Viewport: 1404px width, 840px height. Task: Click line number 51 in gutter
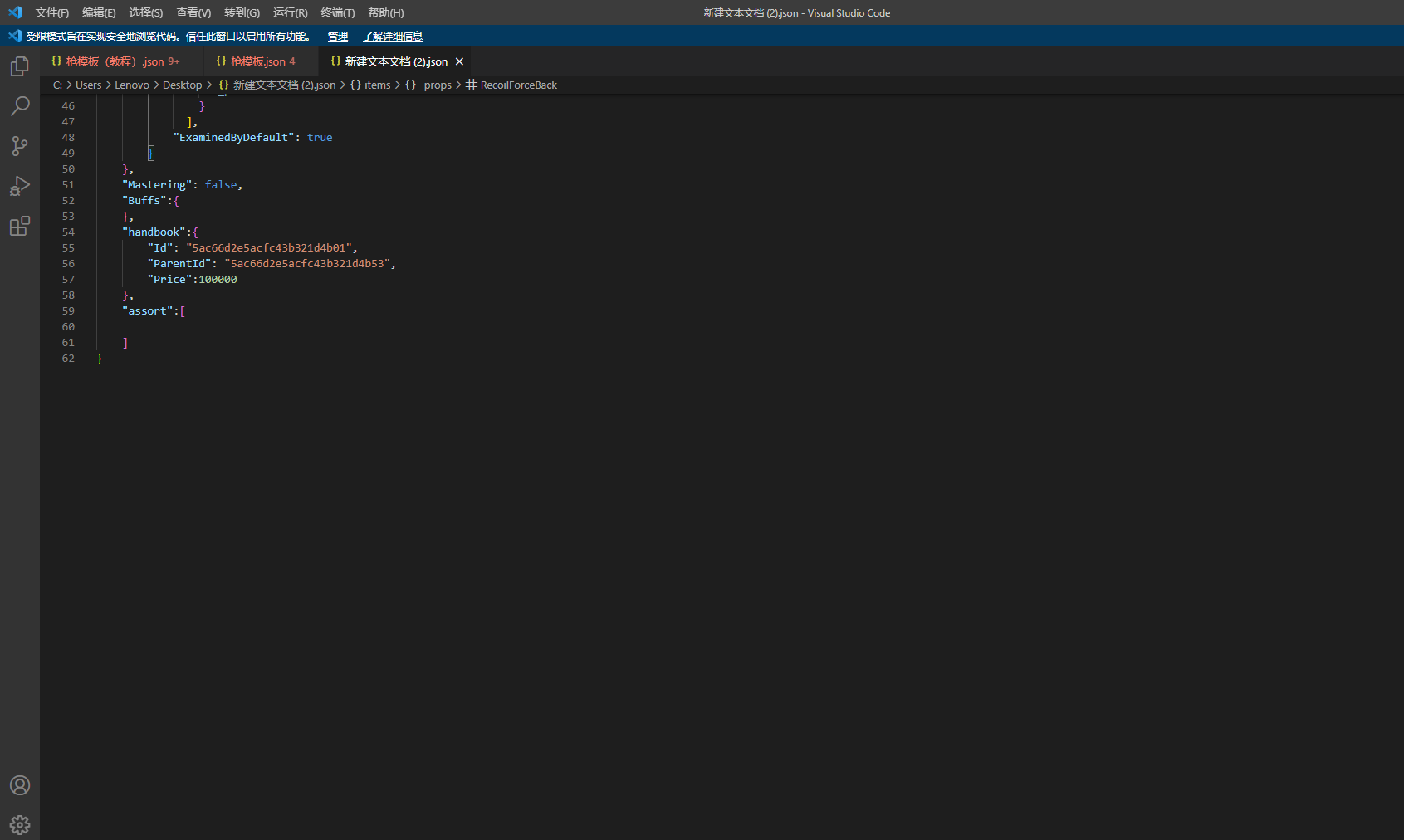click(x=68, y=184)
